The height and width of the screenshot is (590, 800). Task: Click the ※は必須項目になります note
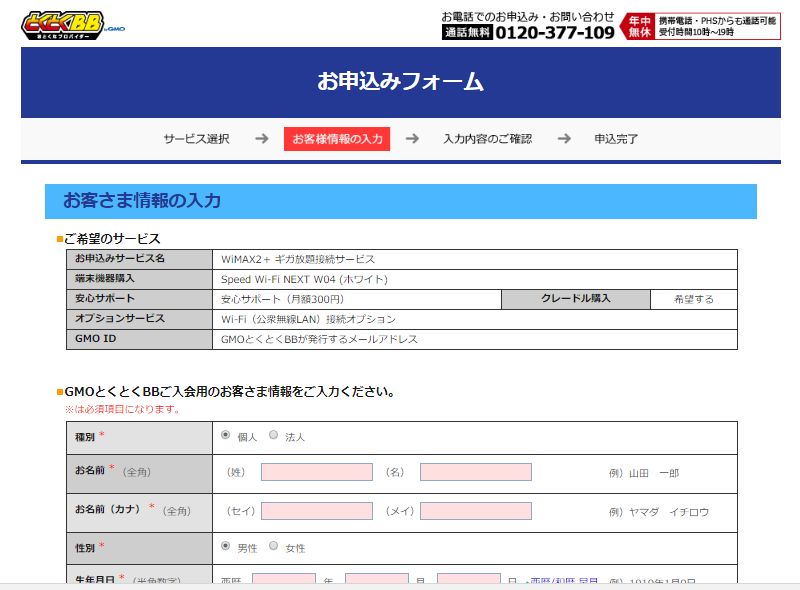[122, 409]
